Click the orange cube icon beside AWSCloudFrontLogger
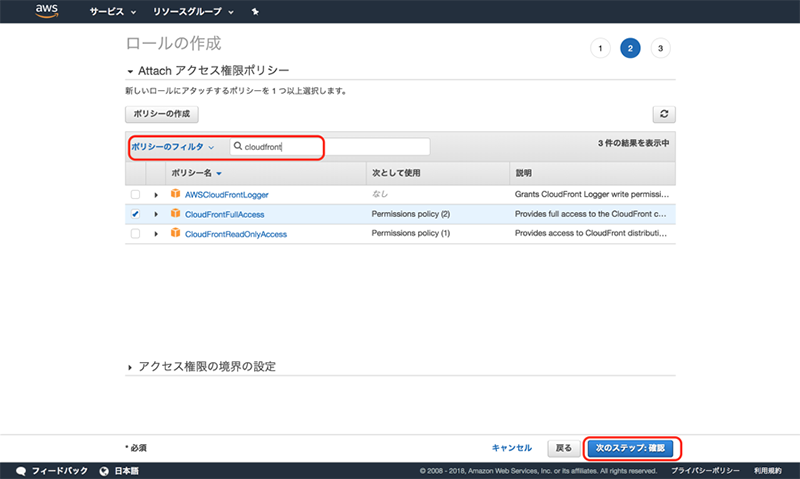The height and width of the screenshot is (479, 800). [x=174, y=194]
